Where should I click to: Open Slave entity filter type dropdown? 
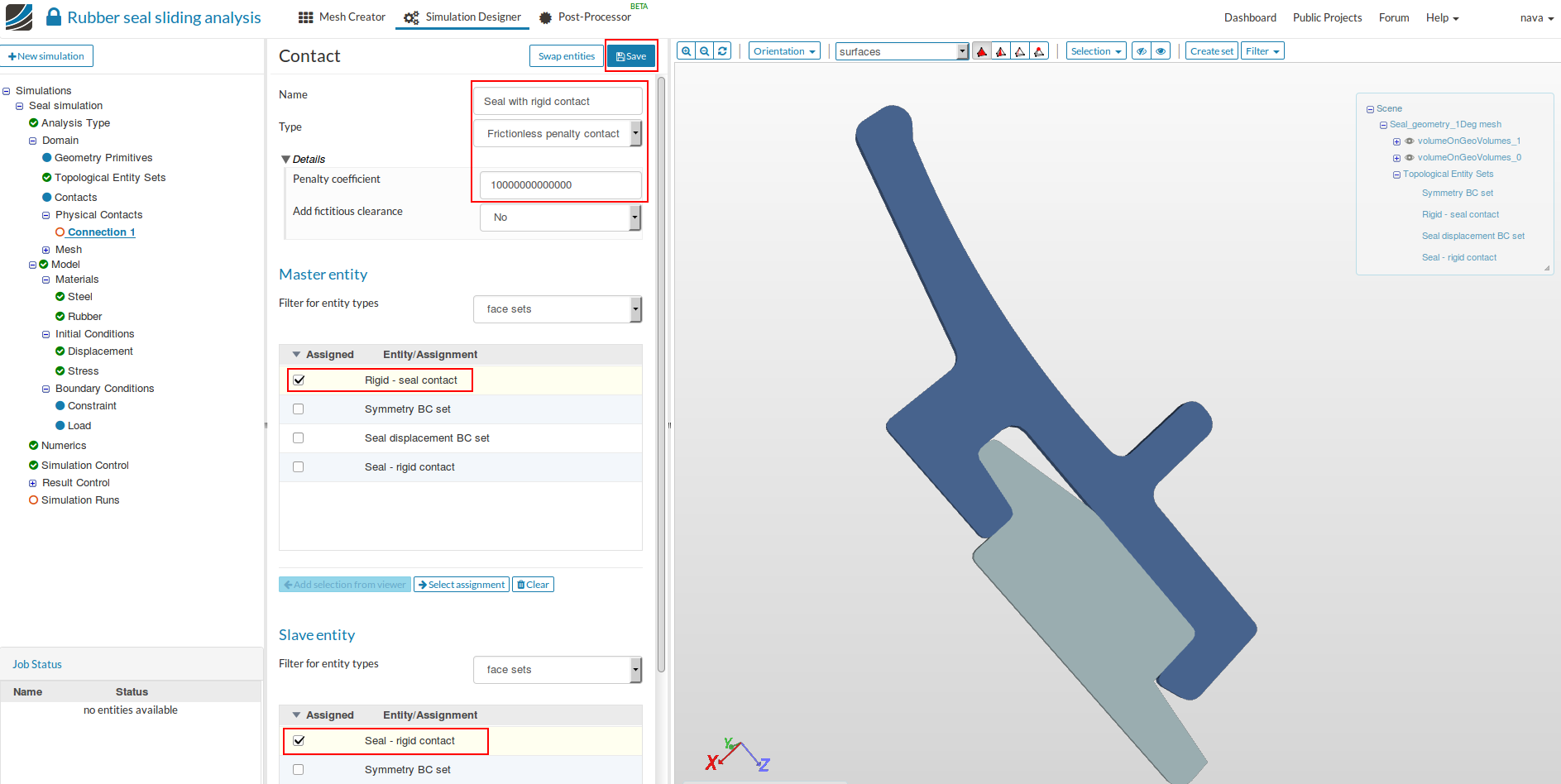[558, 670]
